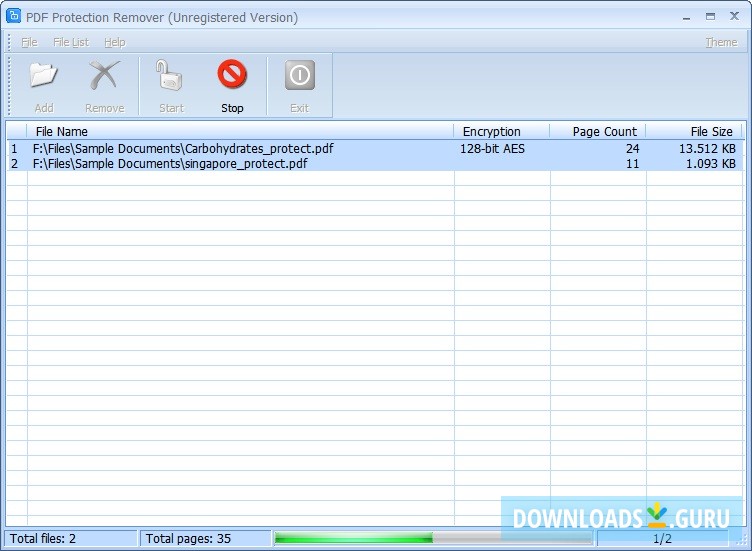Open the Theme menu
Screen dimensions: 752x551
click(x=721, y=42)
